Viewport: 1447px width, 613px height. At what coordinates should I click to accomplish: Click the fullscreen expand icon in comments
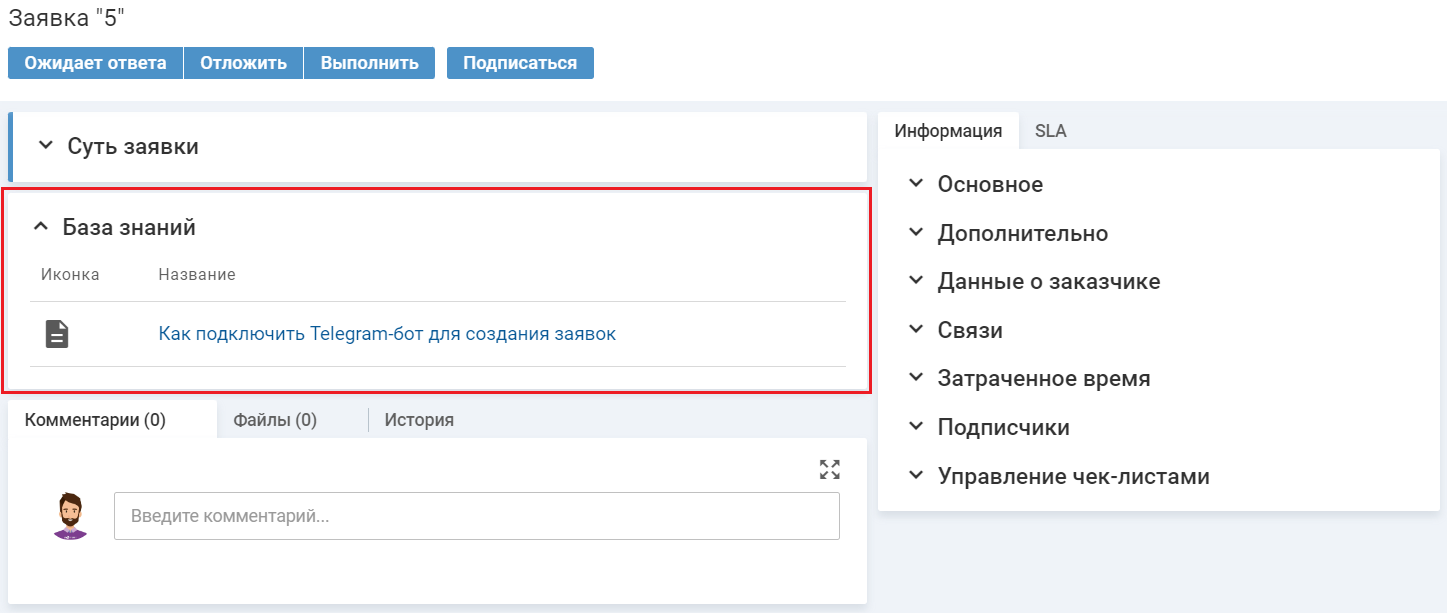click(x=829, y=470)
